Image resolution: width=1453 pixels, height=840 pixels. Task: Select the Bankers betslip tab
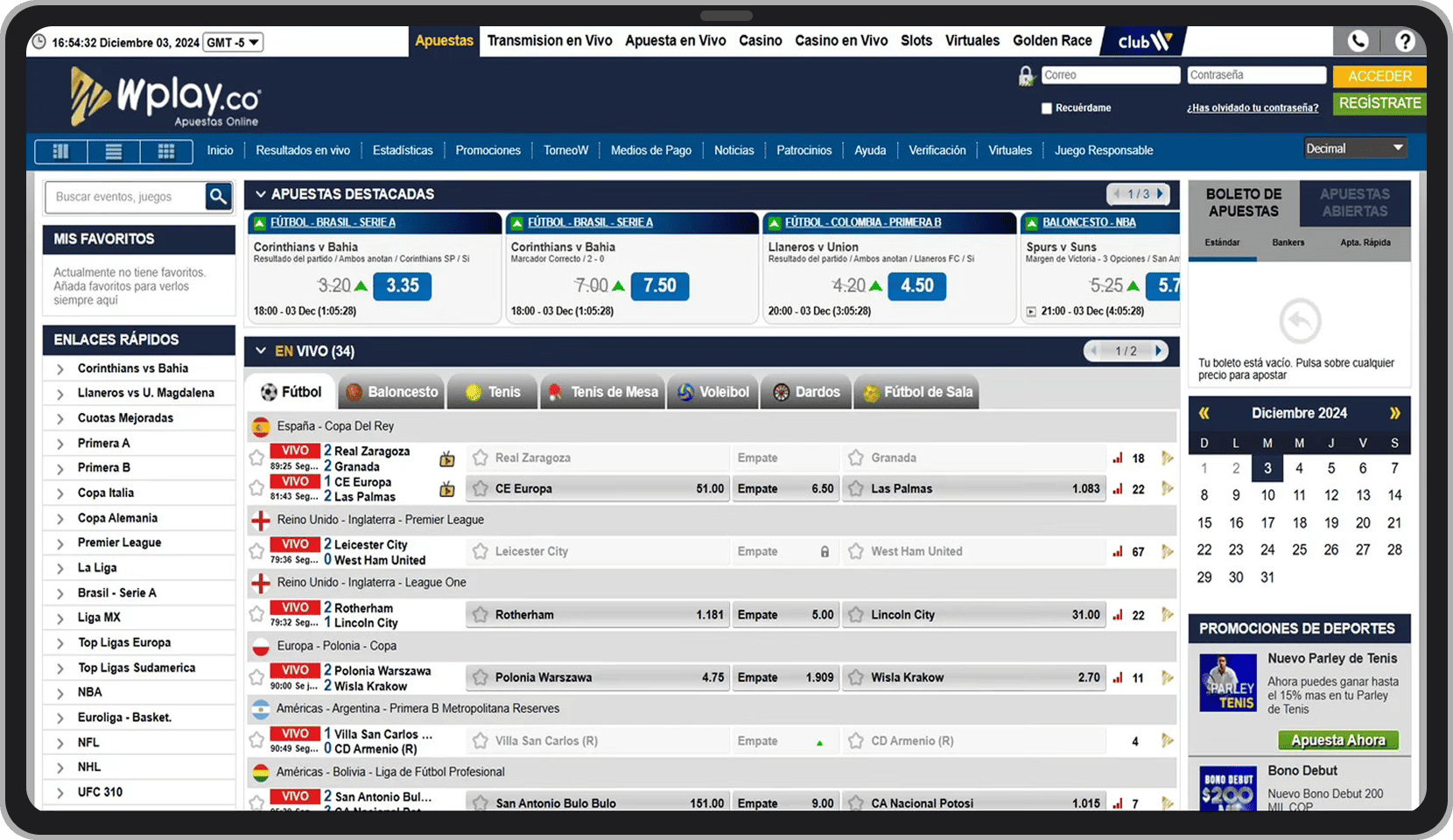point(1288,242)
